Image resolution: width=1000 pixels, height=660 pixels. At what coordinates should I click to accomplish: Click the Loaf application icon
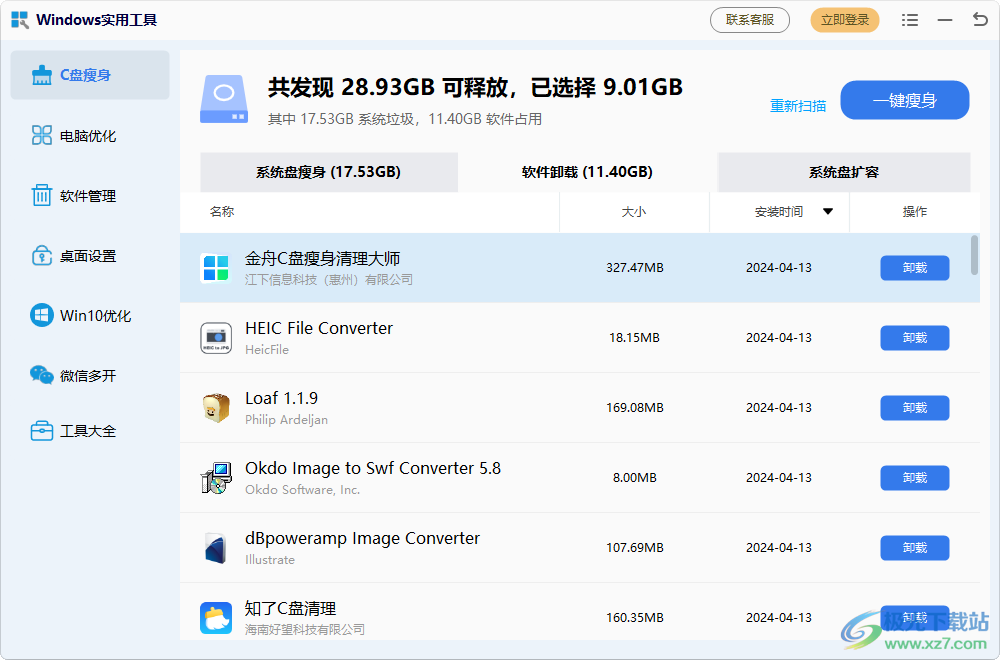[x=216, y=407]
